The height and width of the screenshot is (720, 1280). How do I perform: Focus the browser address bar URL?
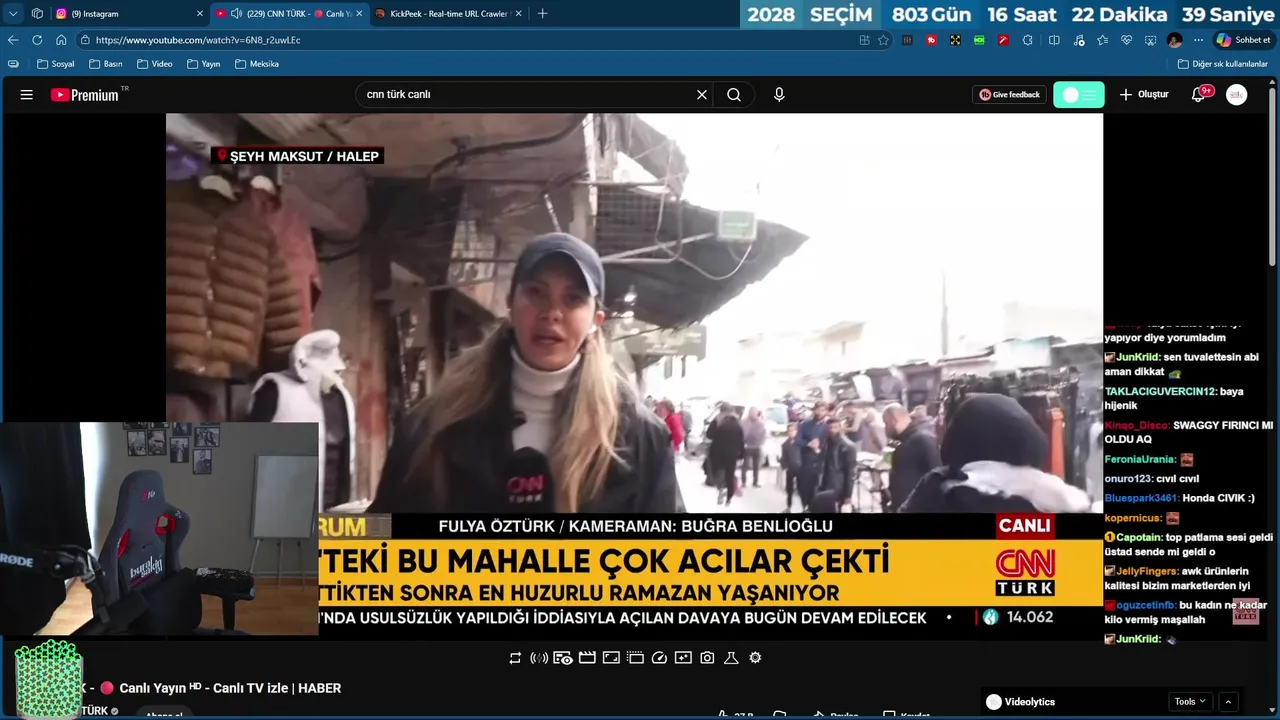(198, 40)
